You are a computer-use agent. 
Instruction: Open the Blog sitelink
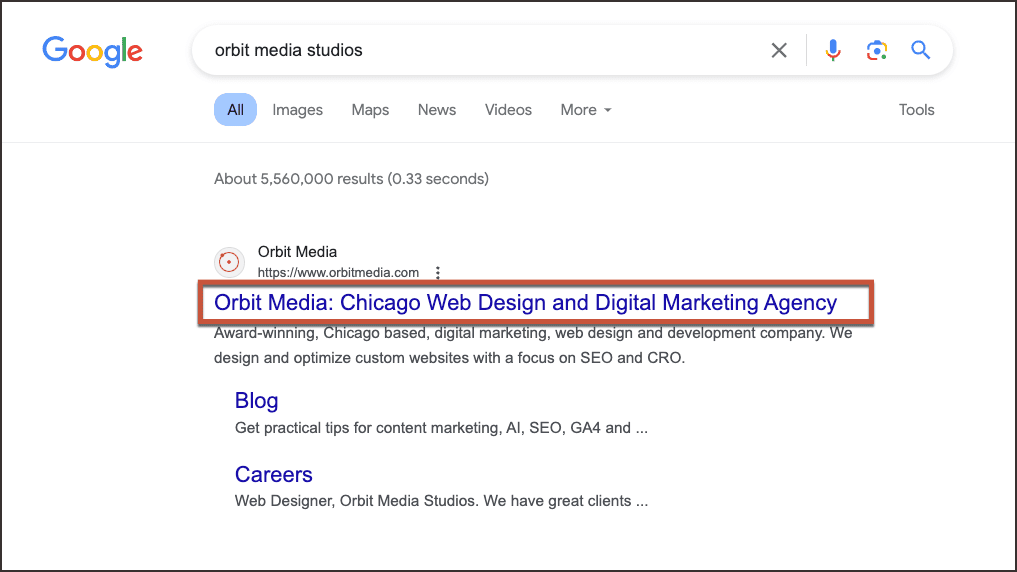click(256, 401)
